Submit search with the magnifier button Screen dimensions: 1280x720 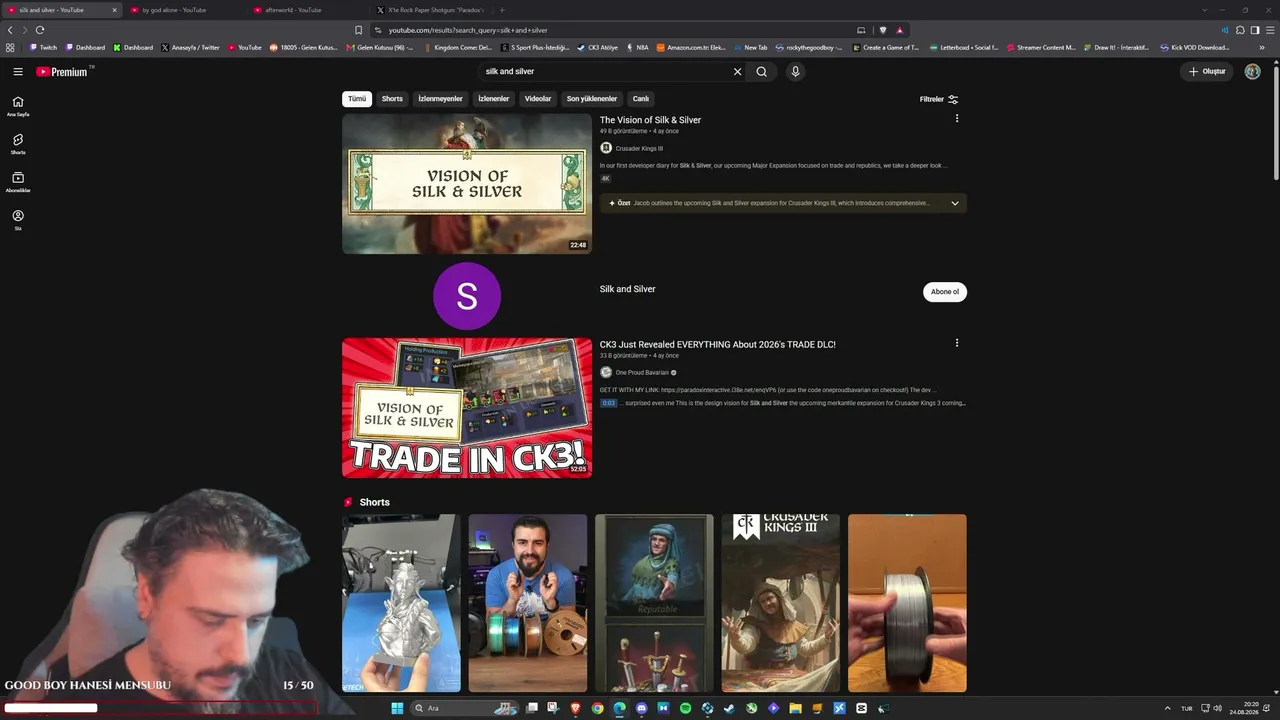(x=762, y=72)
